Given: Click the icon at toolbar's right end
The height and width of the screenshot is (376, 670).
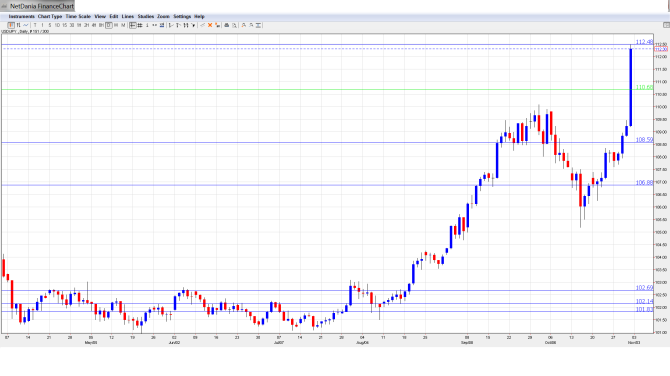Looking at the screenshot, I should pyautogui.click(x=666, y=25).
